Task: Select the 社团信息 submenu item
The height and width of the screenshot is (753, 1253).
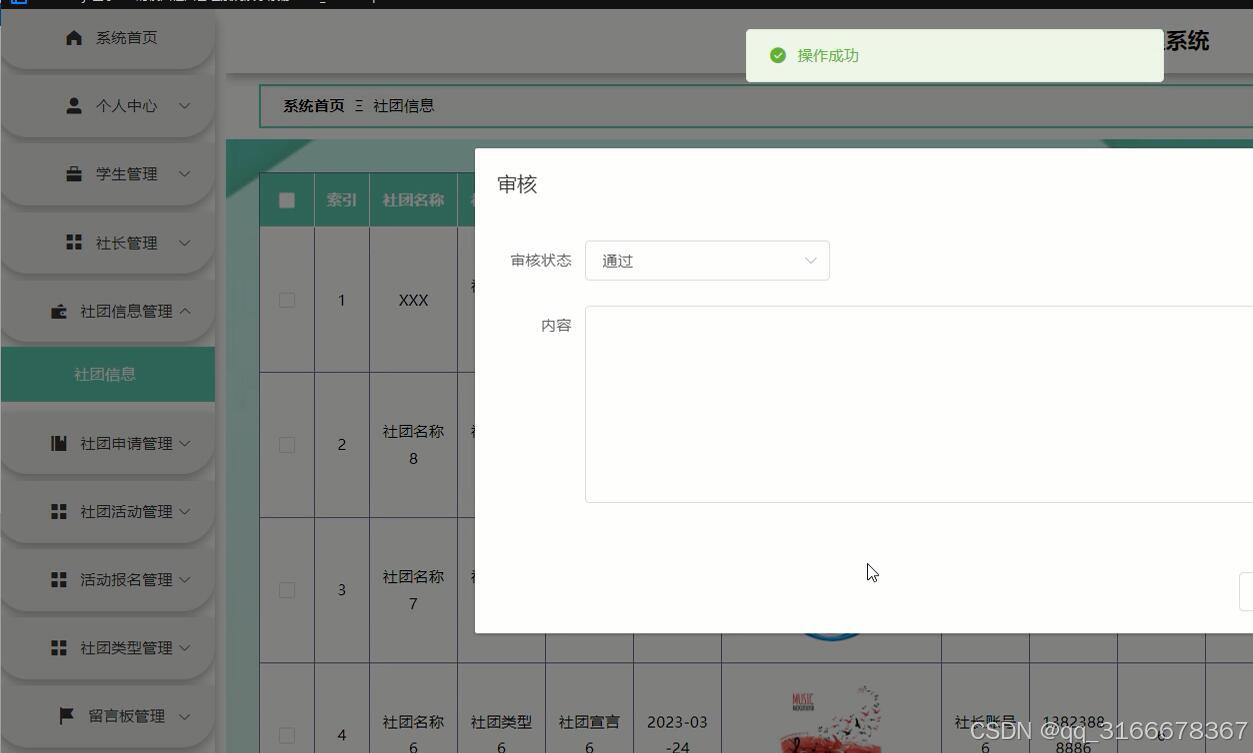Action: (x=108, y=374)
